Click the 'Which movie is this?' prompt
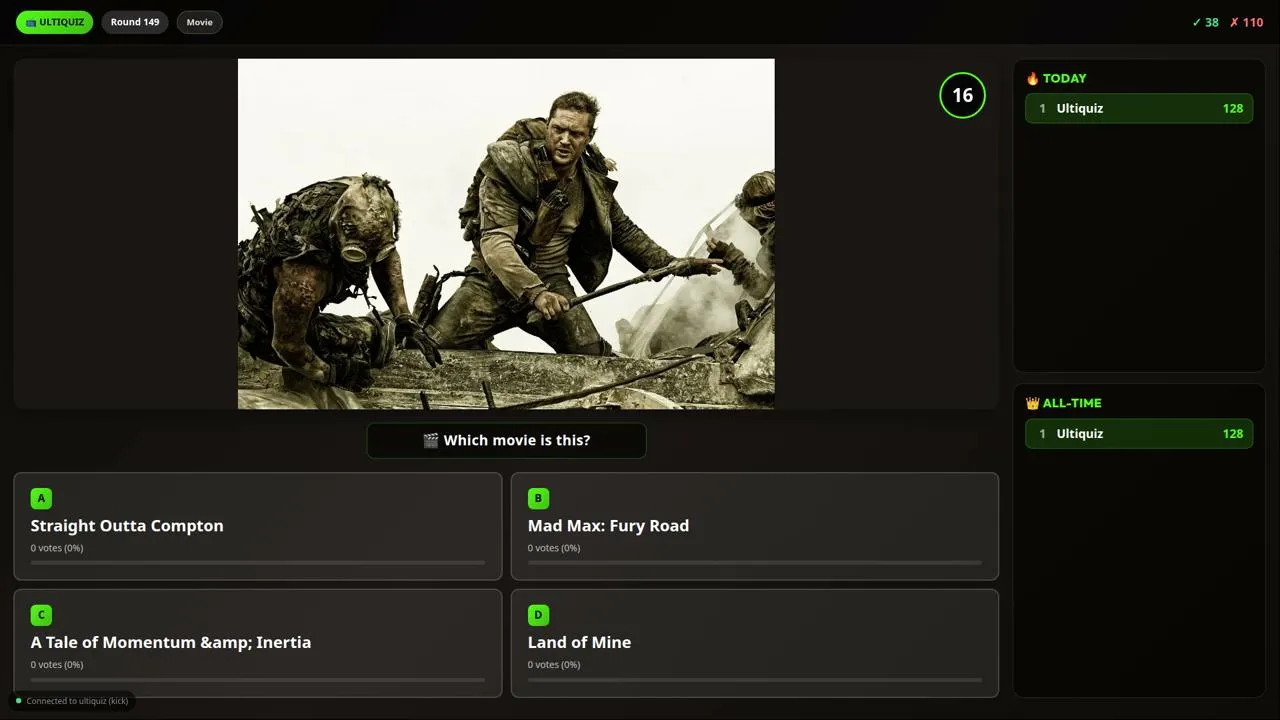 (x=506, y=440)
